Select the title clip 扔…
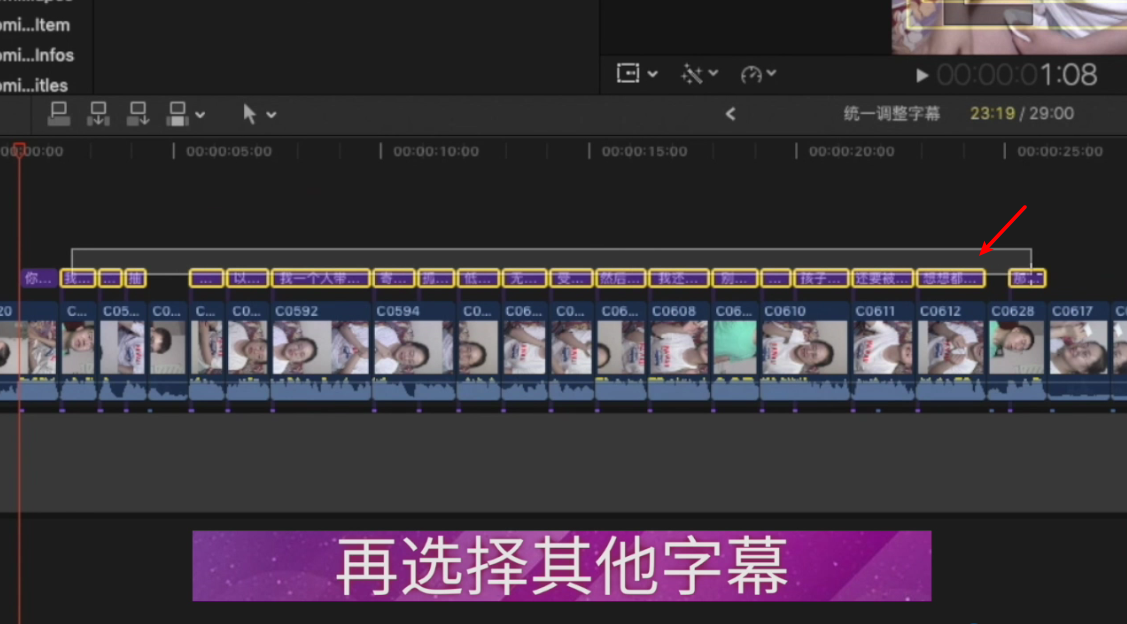This screenshot has height=624, width=1127. pyautogui.click(x=436, y=278)
